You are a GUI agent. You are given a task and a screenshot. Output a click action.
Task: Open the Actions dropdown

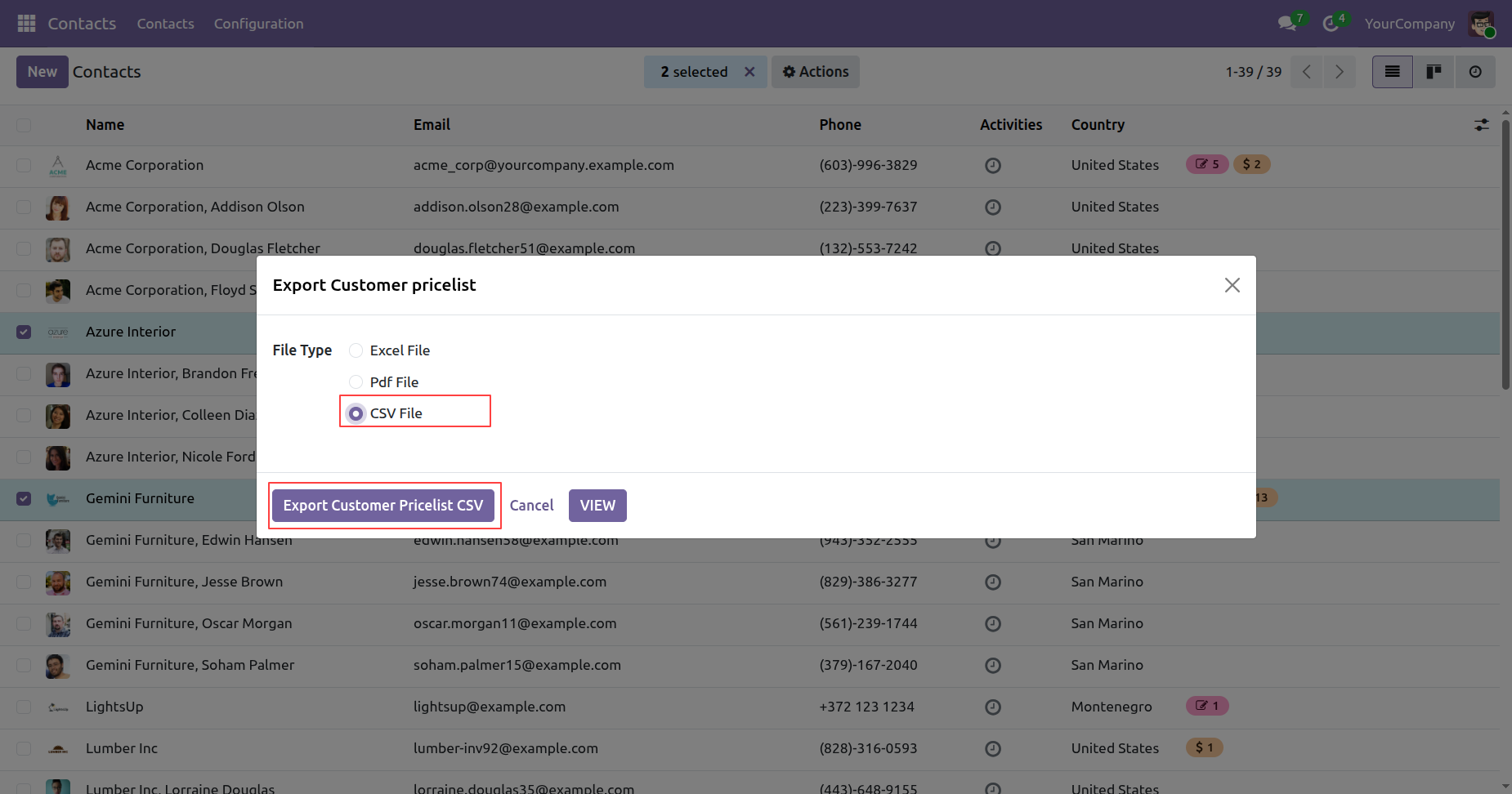815,72
